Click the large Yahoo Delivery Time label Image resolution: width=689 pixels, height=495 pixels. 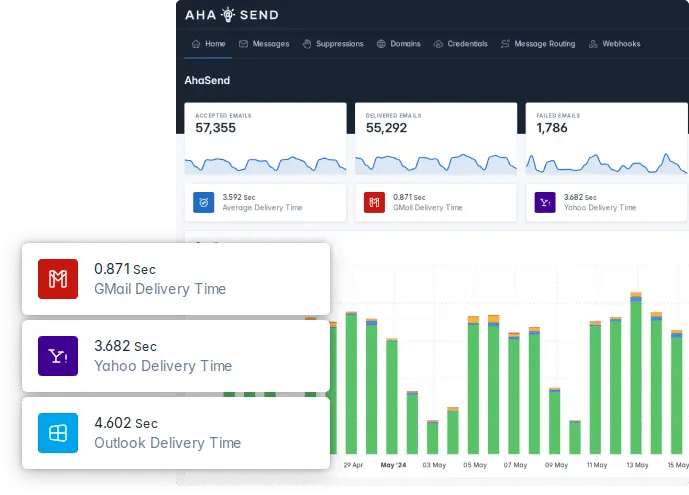click(x=163, y=365)
